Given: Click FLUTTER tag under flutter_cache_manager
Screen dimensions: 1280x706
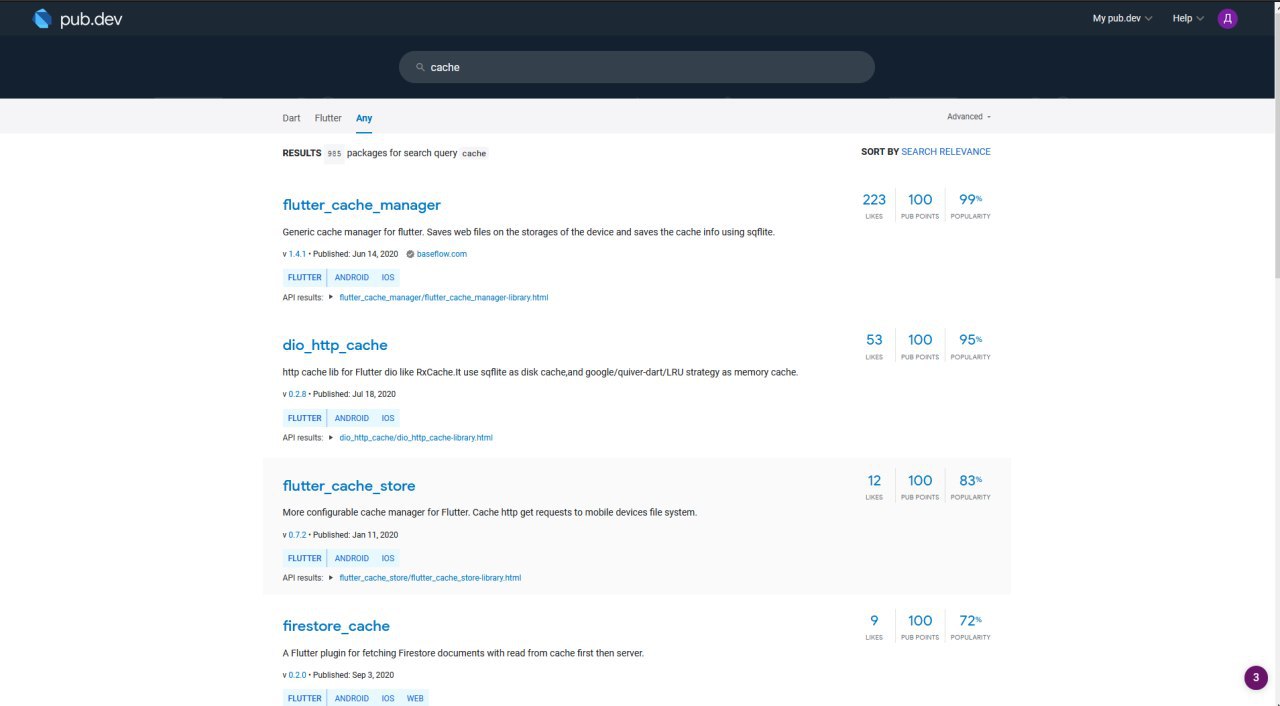Looking at the screenshot, I should [305, 277].
